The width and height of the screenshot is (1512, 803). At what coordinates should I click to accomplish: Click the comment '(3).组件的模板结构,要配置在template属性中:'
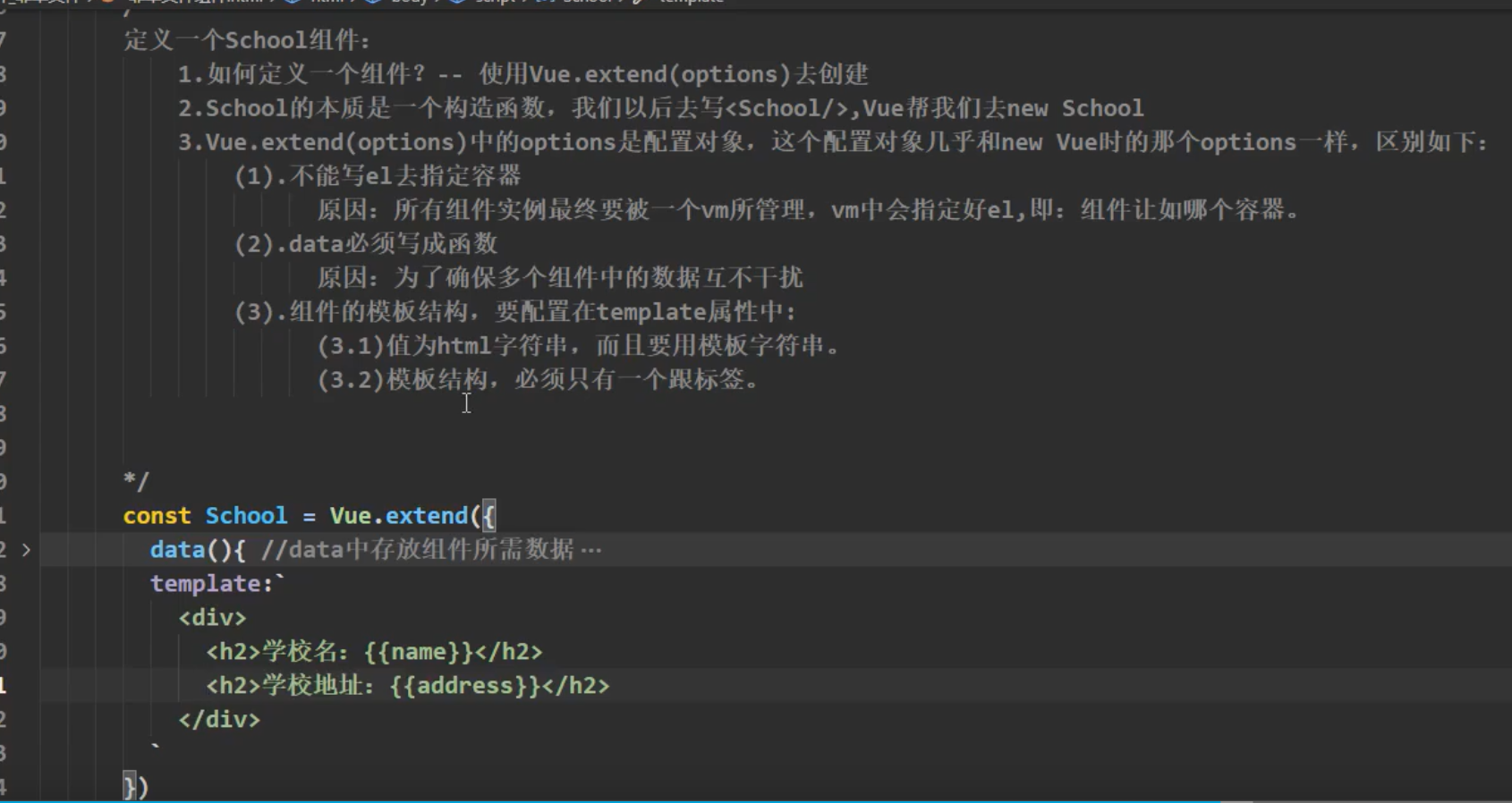[x=514, y=312]
